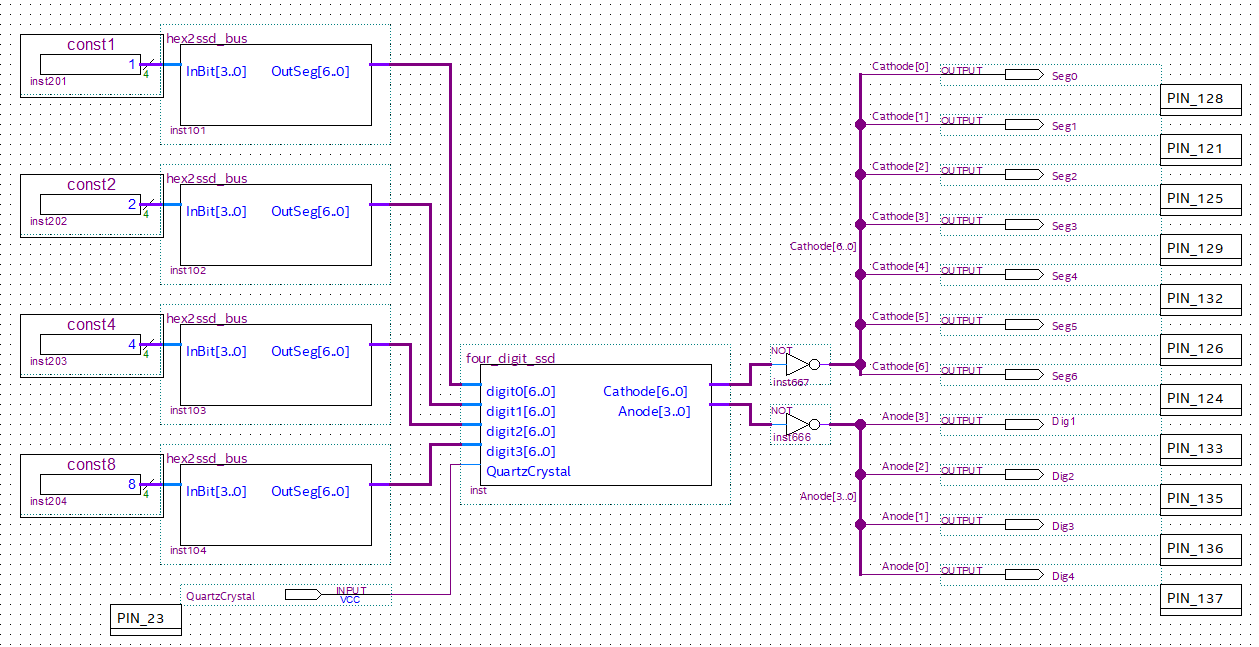Select hex2ssd_bus block inst104
The image size is (1259, 647).
[x=275, y=504]
